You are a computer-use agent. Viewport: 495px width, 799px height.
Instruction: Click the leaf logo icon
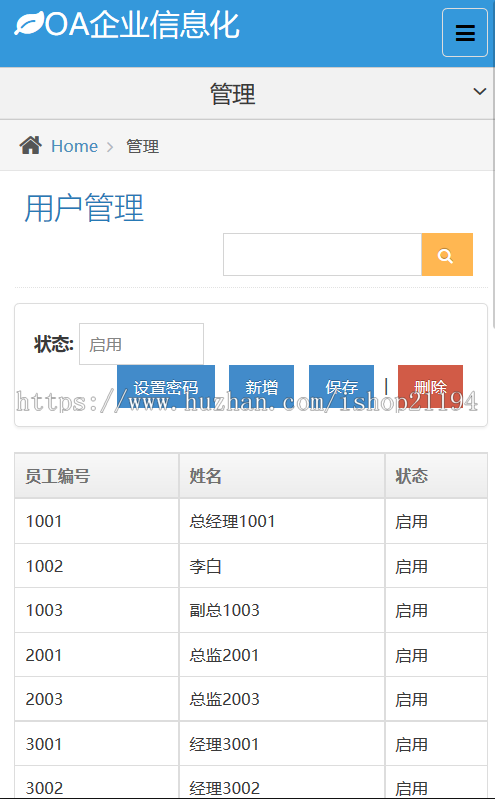point(29,24)
